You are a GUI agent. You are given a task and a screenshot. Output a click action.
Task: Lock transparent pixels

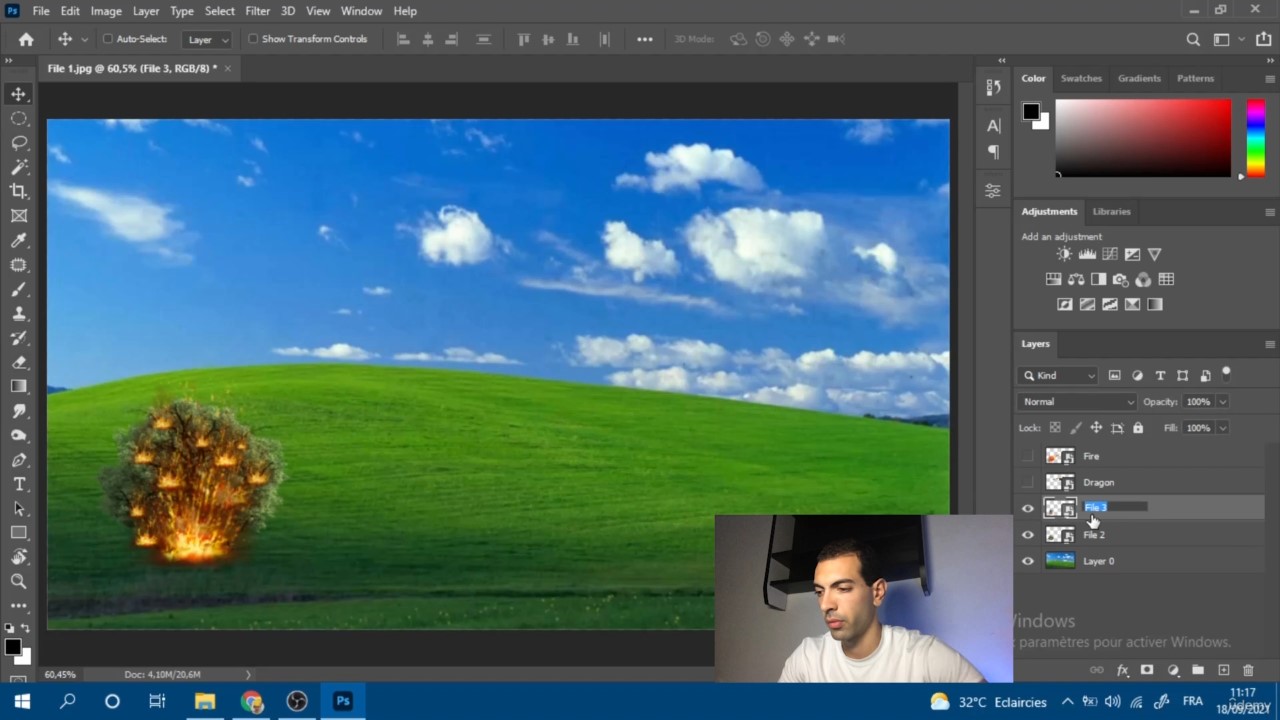coord(1054,428)
